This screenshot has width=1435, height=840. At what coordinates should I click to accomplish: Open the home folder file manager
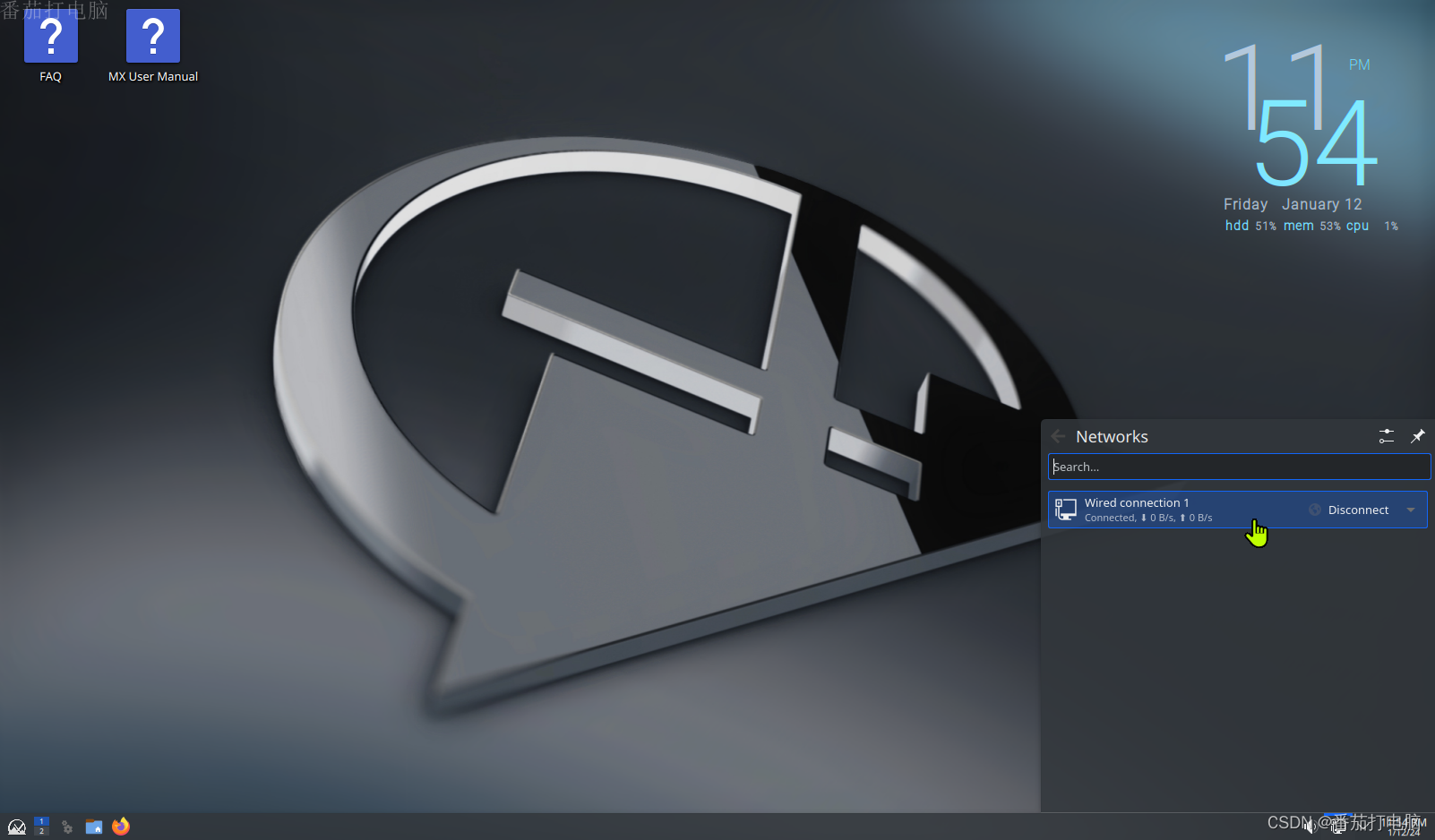click(94, 827)
